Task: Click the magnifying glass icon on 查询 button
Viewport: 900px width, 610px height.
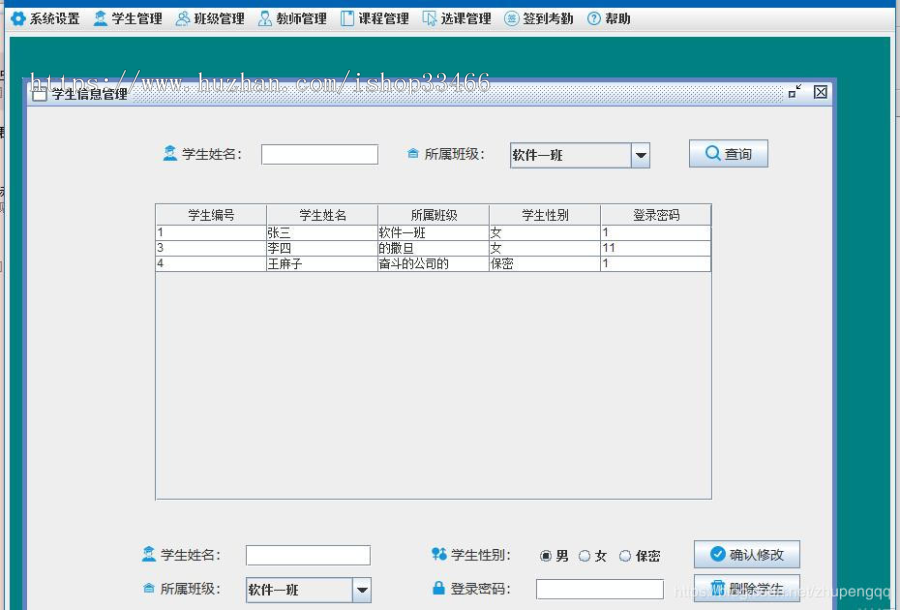Action: tap(712, 153)
